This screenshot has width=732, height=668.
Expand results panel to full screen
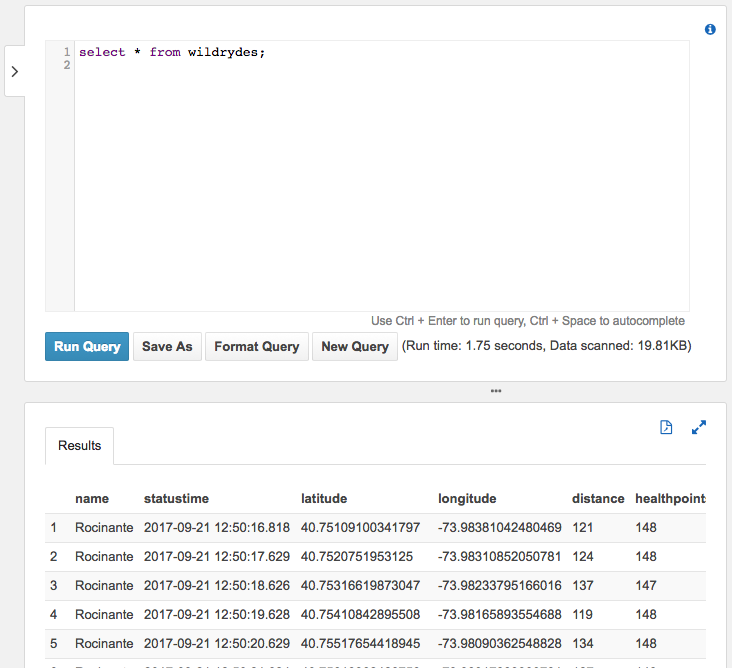click(699, 427)
